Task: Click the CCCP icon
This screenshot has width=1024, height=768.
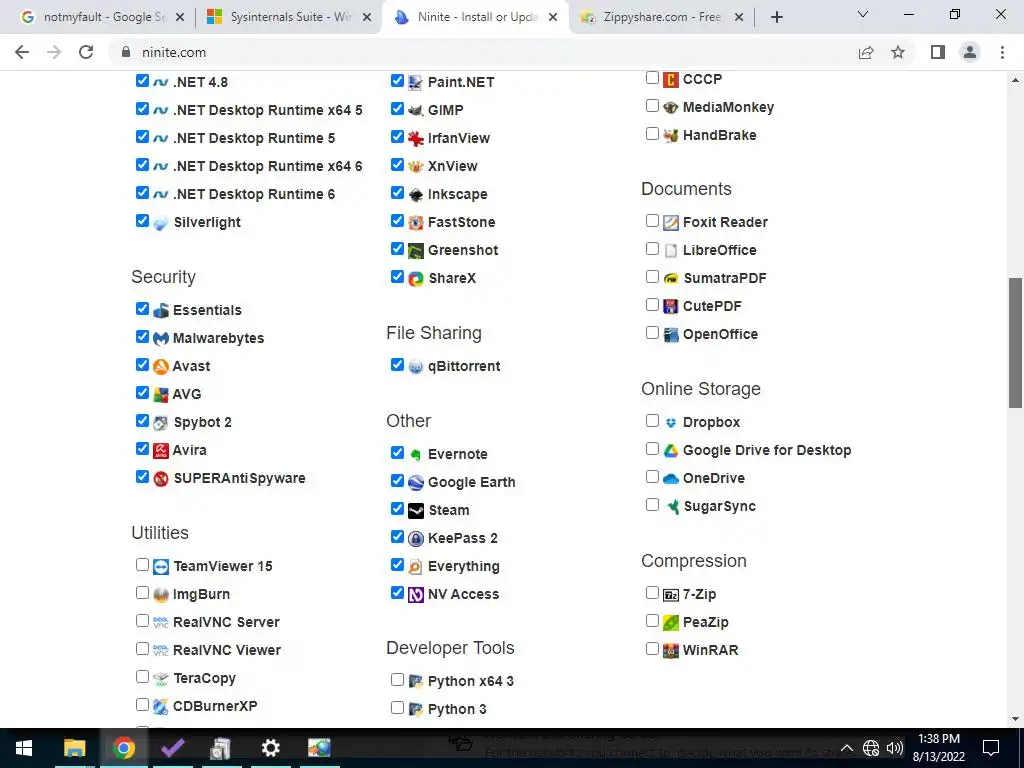Action: tap(671, 80)
